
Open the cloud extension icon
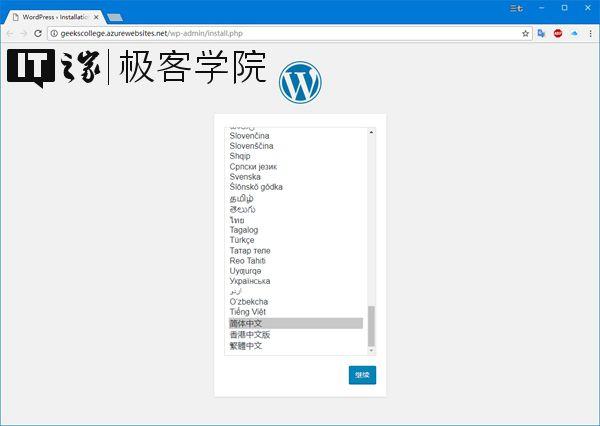click(x=574, y=34)
